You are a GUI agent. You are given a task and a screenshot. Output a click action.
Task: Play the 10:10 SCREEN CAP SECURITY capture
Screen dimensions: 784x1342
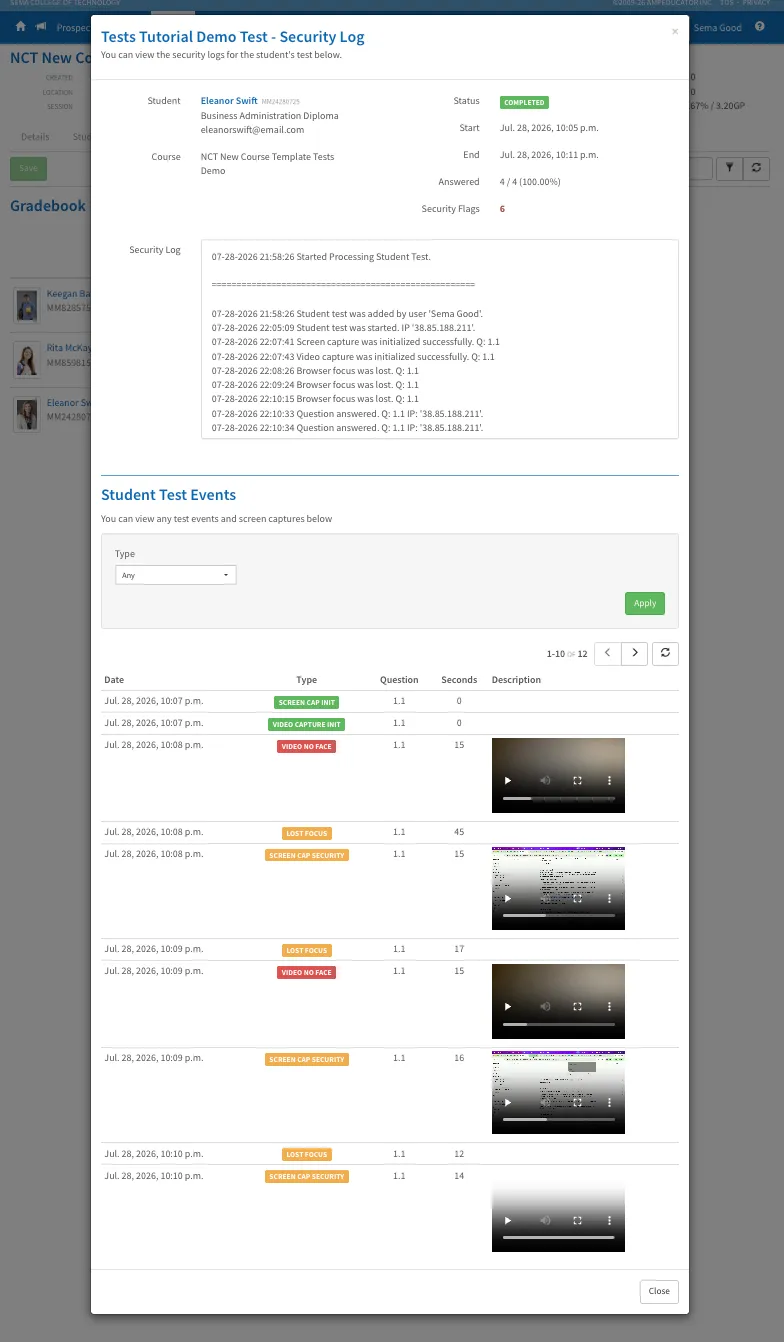coord(507,1220)
